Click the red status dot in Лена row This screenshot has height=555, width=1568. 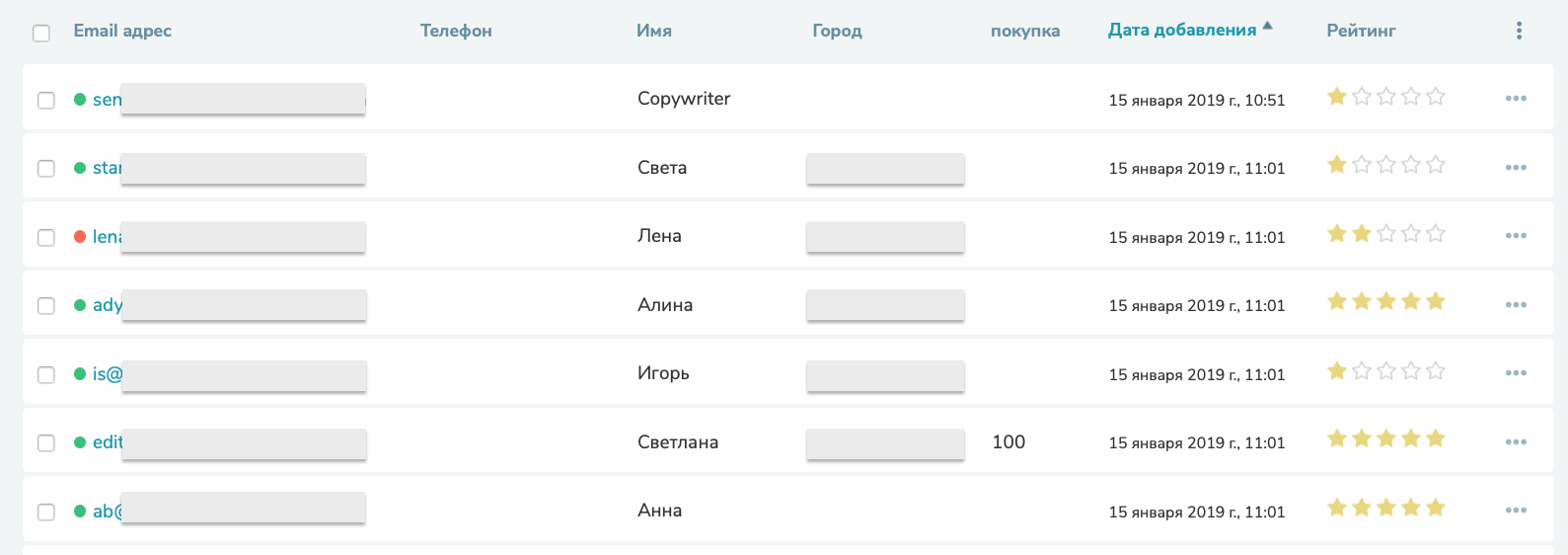(x=80, y=237)
